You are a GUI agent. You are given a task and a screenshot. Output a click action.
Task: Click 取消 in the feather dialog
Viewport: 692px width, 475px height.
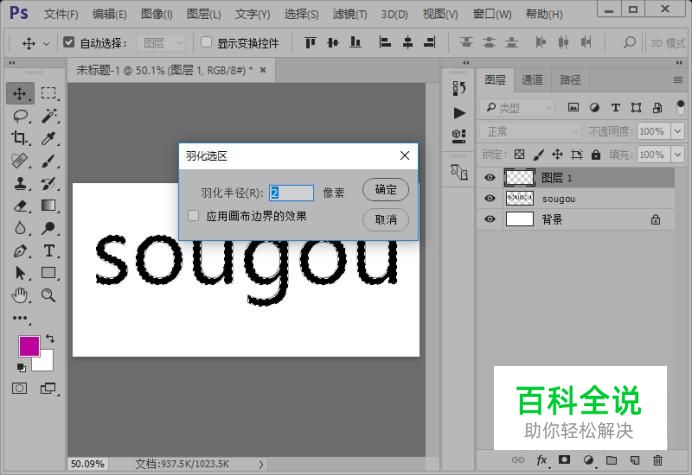(x=385, y=219)
